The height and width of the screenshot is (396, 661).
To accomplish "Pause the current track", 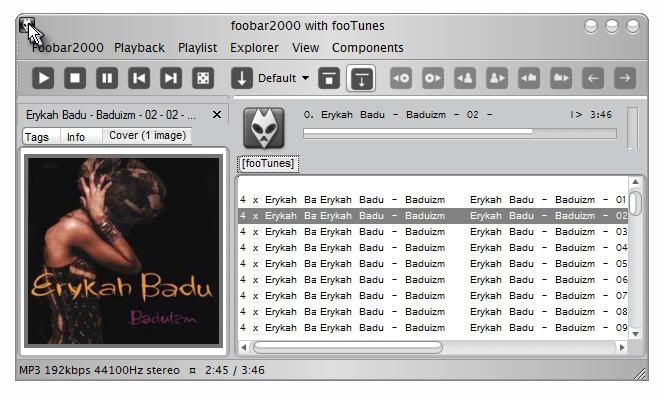I will 107,78.
